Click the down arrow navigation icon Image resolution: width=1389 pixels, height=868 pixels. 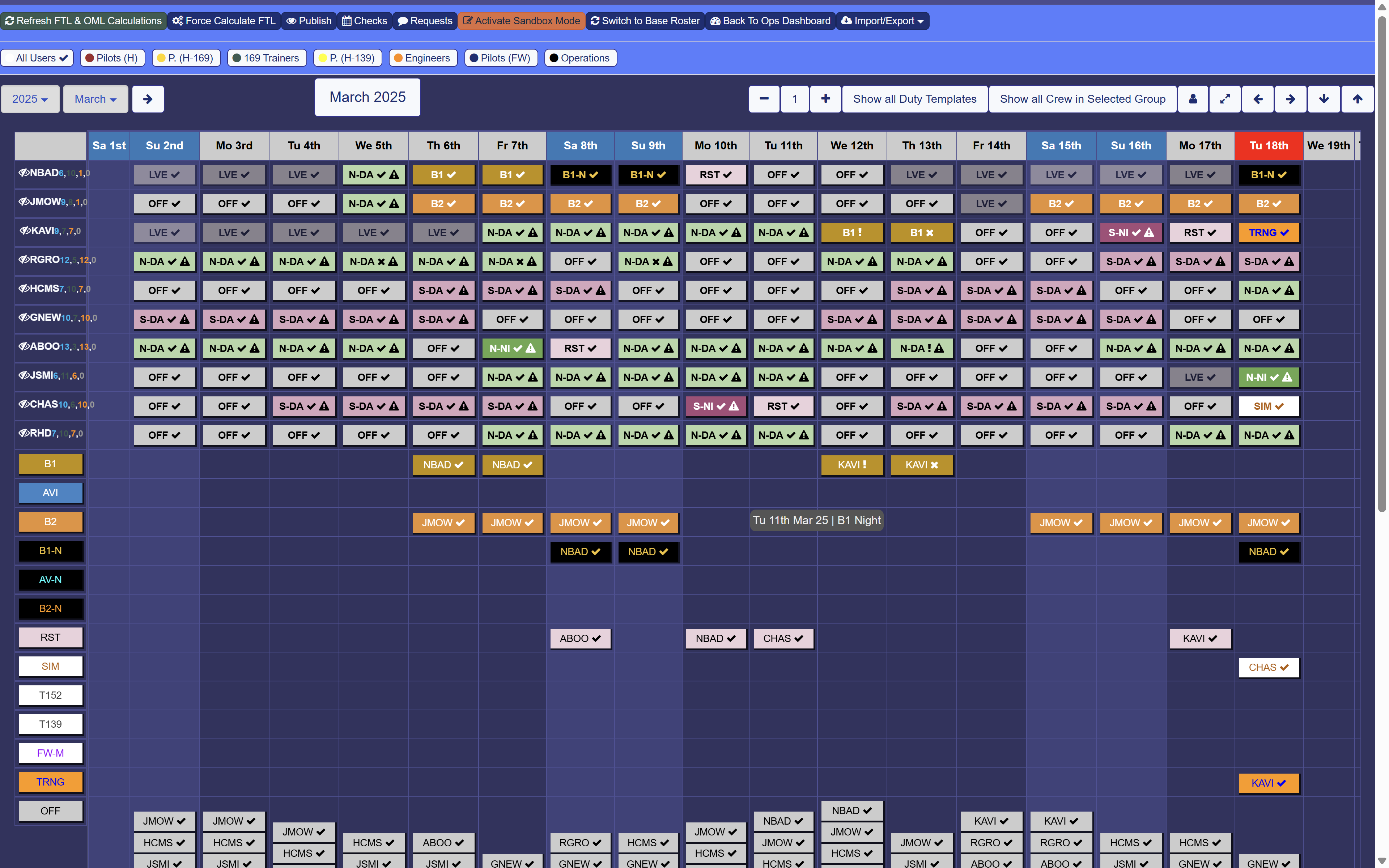[1324, 99]
